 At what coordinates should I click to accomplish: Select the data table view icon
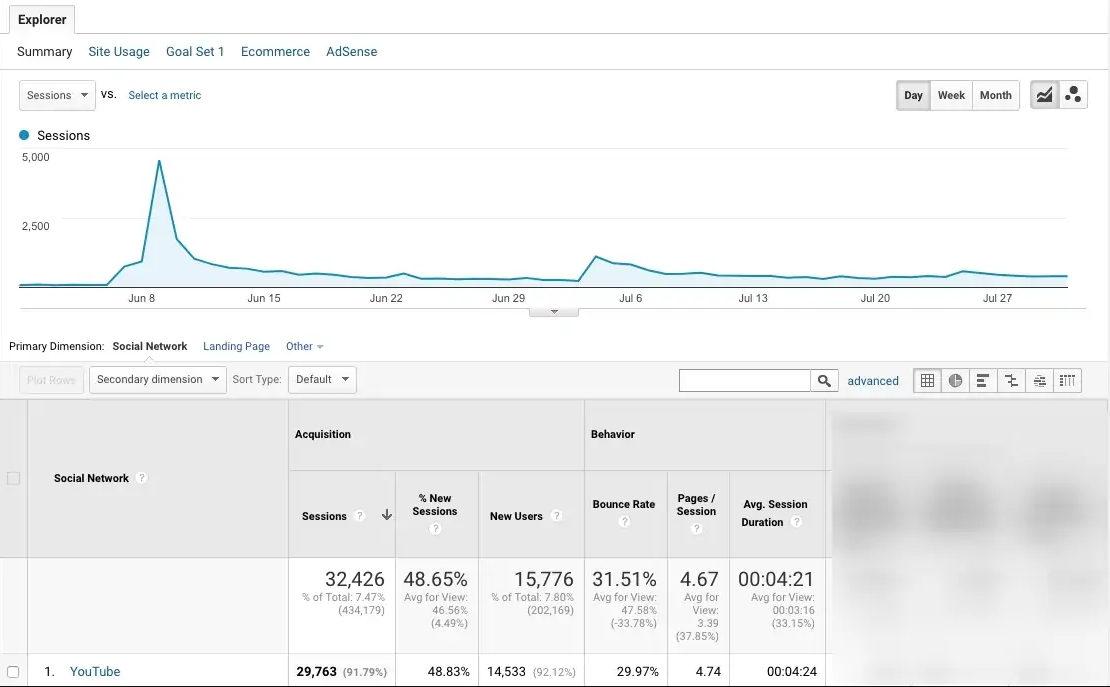click(927, 380)
